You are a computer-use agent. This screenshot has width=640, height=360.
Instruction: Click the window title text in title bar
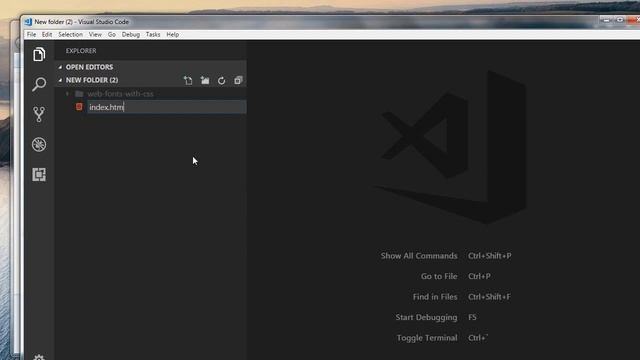click(82, 22)
